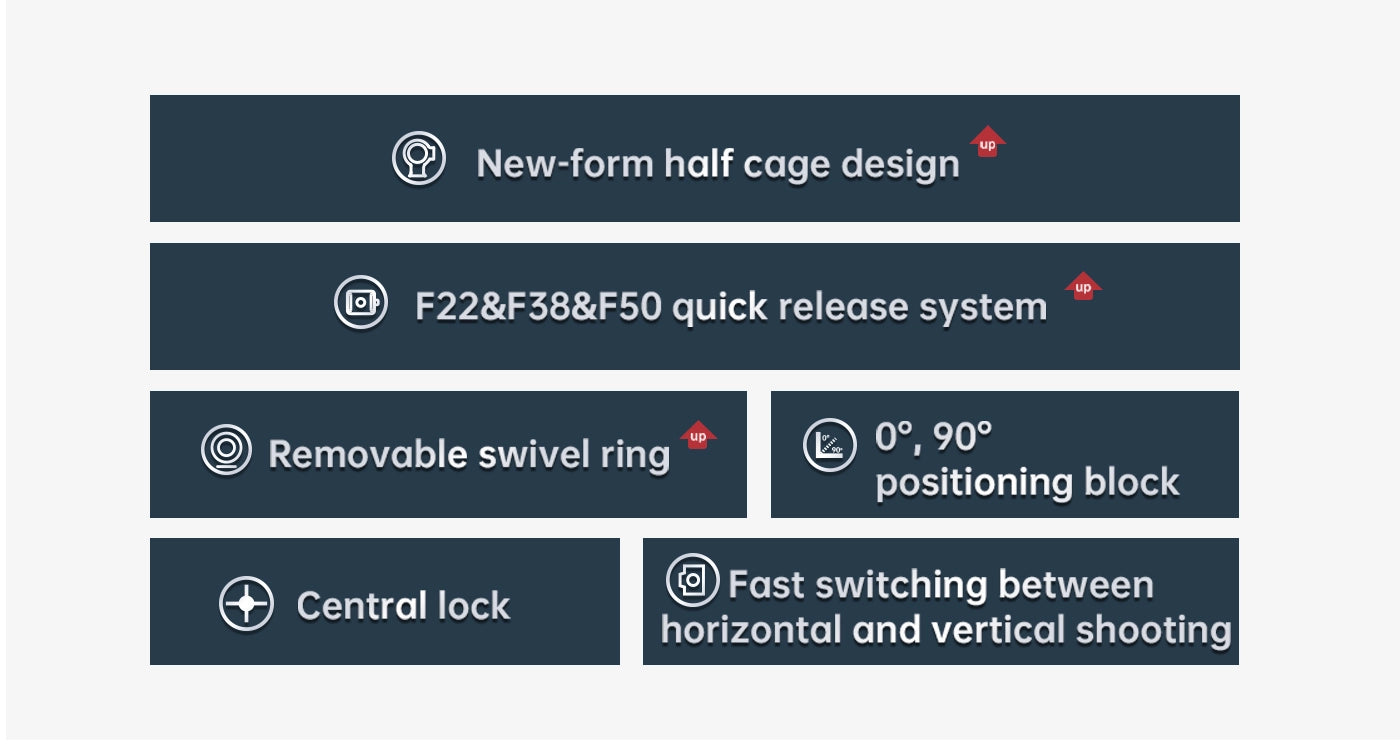
Task: Click the quick release system icon
Action: 361,303
